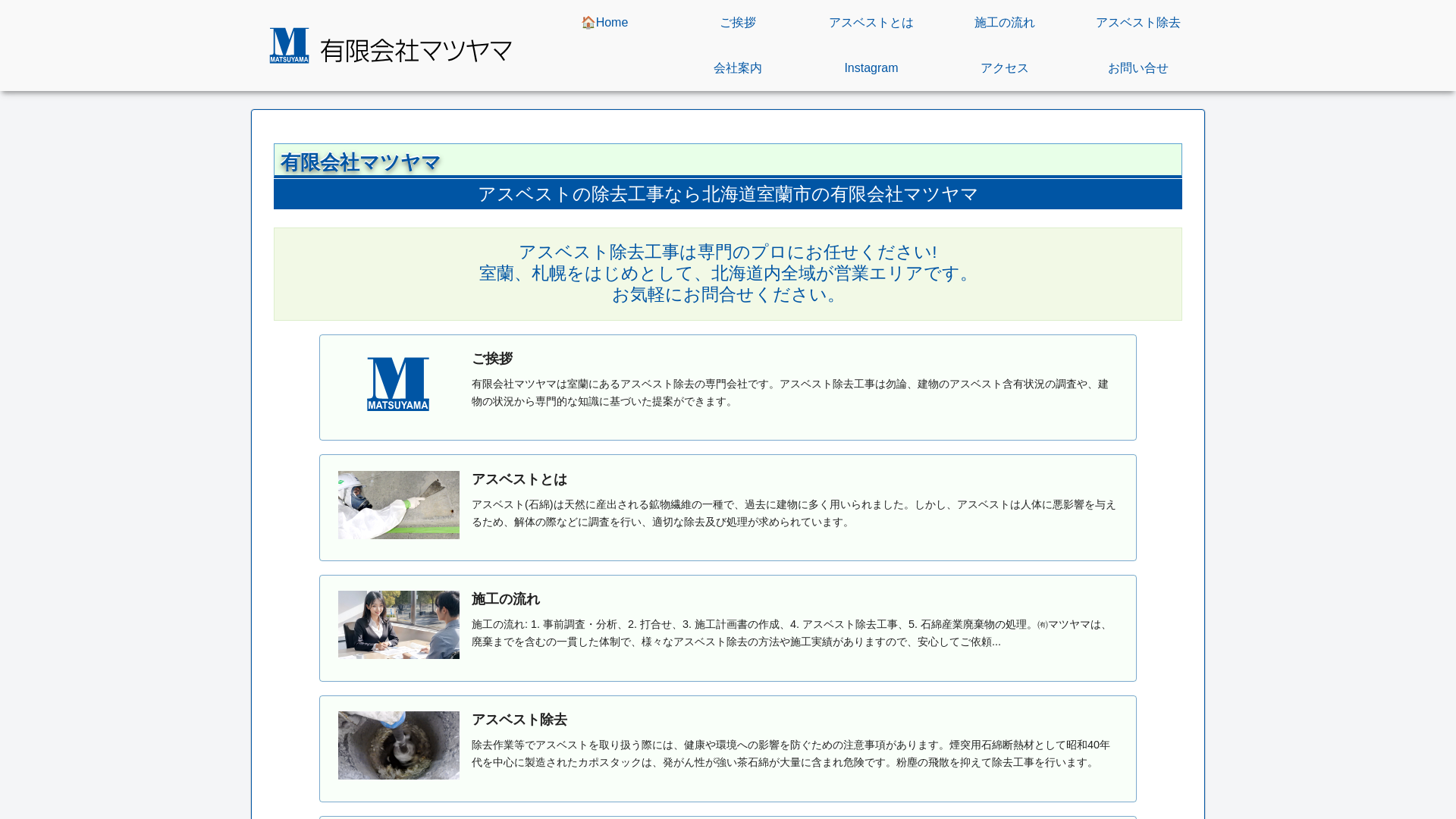
Task: Click the chimney photo thumbnail for アスベスト除去
Action: [399, 745]
